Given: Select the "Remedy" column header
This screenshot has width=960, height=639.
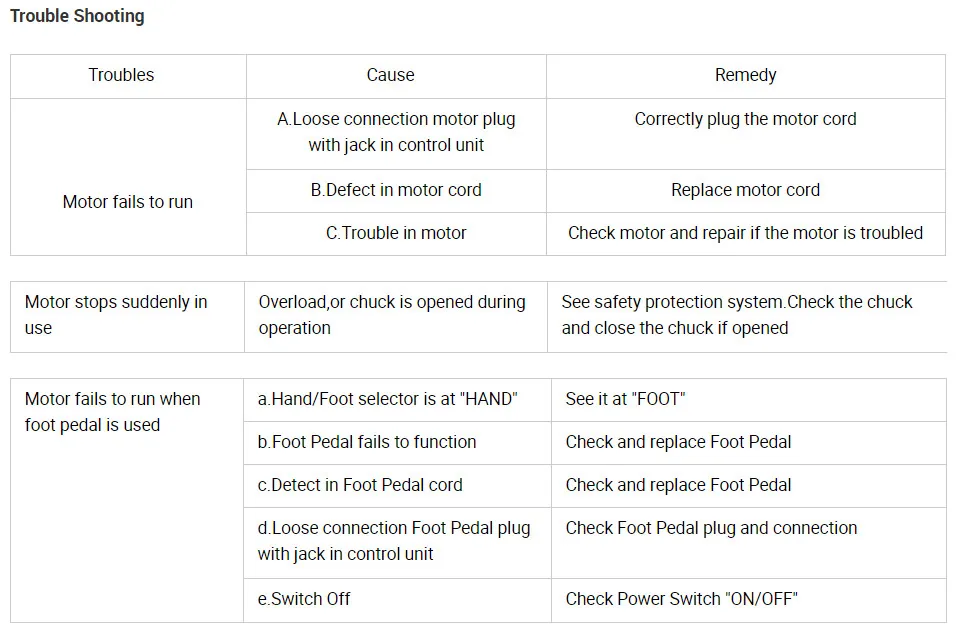Looking at the screenshot, I should coord(745,75).
